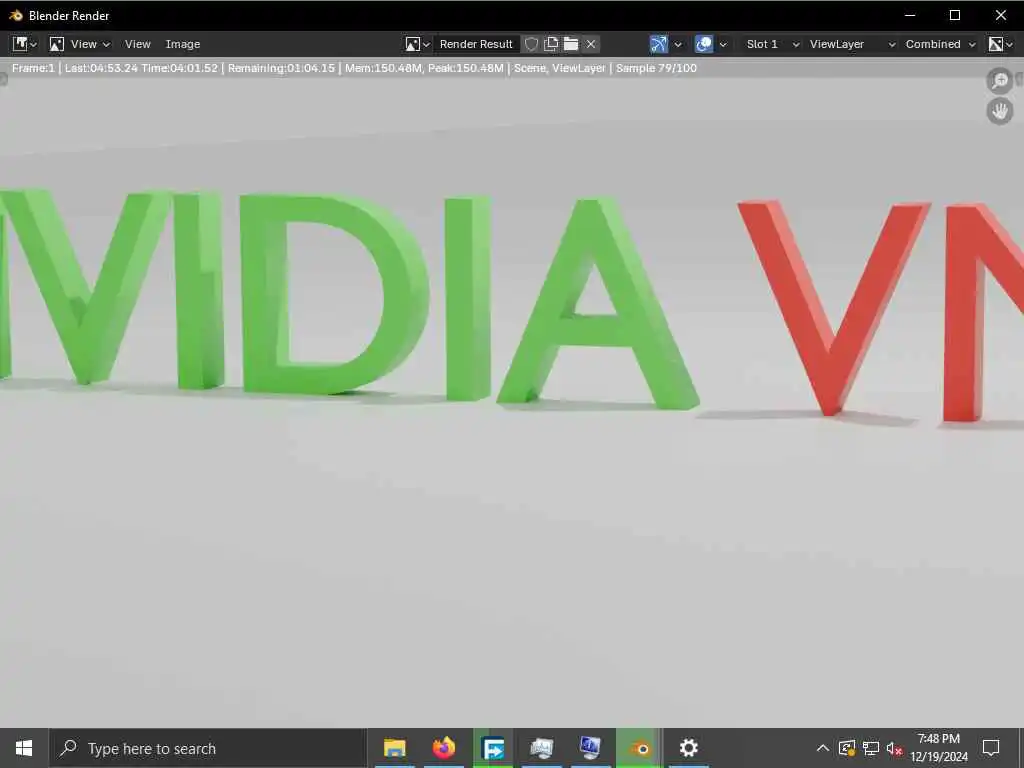Expand overlays options dropdown arrow
The width and height of the screenshot is (1024, 768).
pos(723,44)
